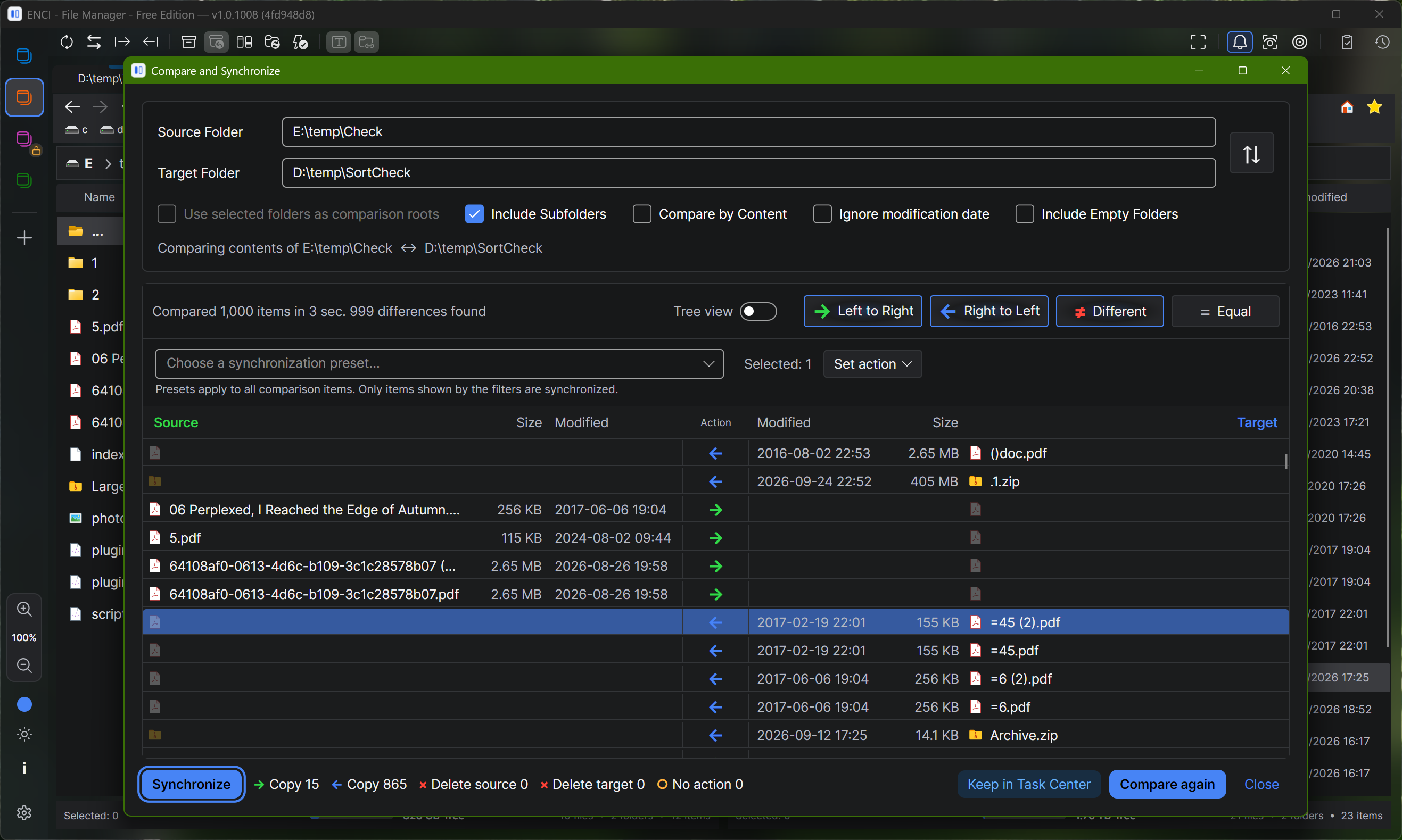Viewport: 1402px width, 840px height.
Task: Click the refresh icon in main toolbar
Action: 66,42
